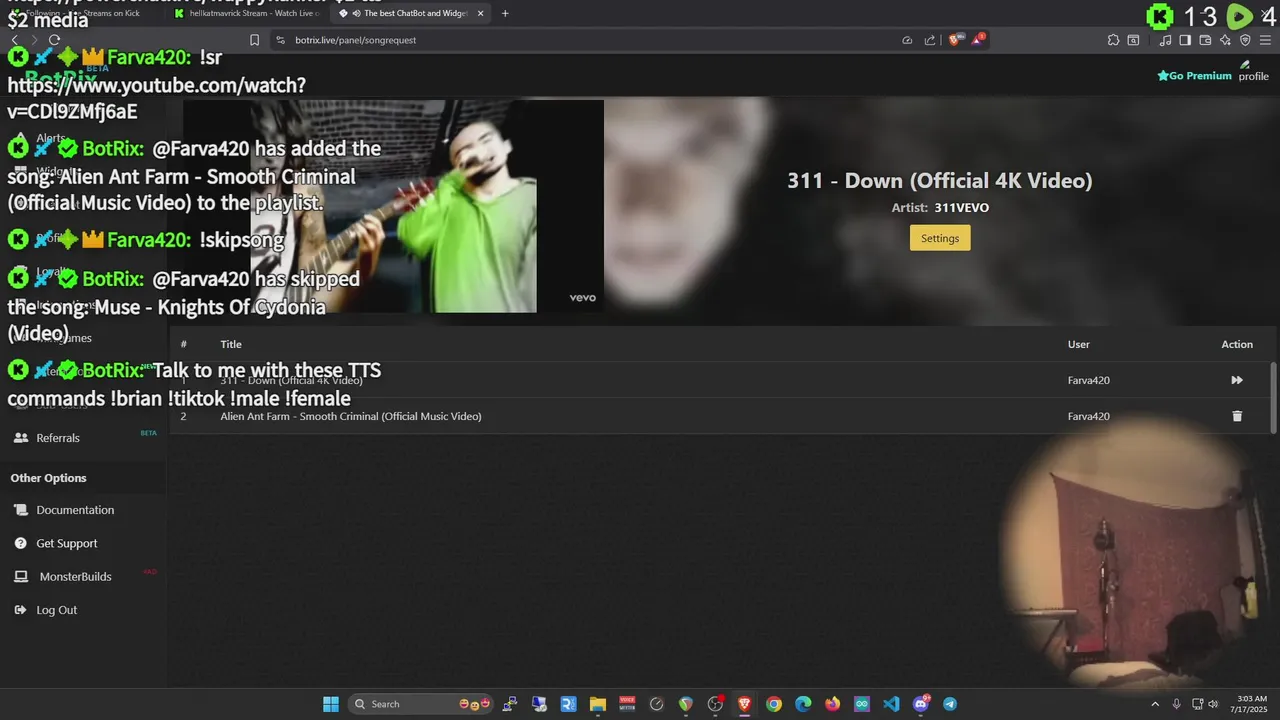Open MonsterBuilds in the sidebar
The height and width of the screenshot is (720, 1280).
75,577
